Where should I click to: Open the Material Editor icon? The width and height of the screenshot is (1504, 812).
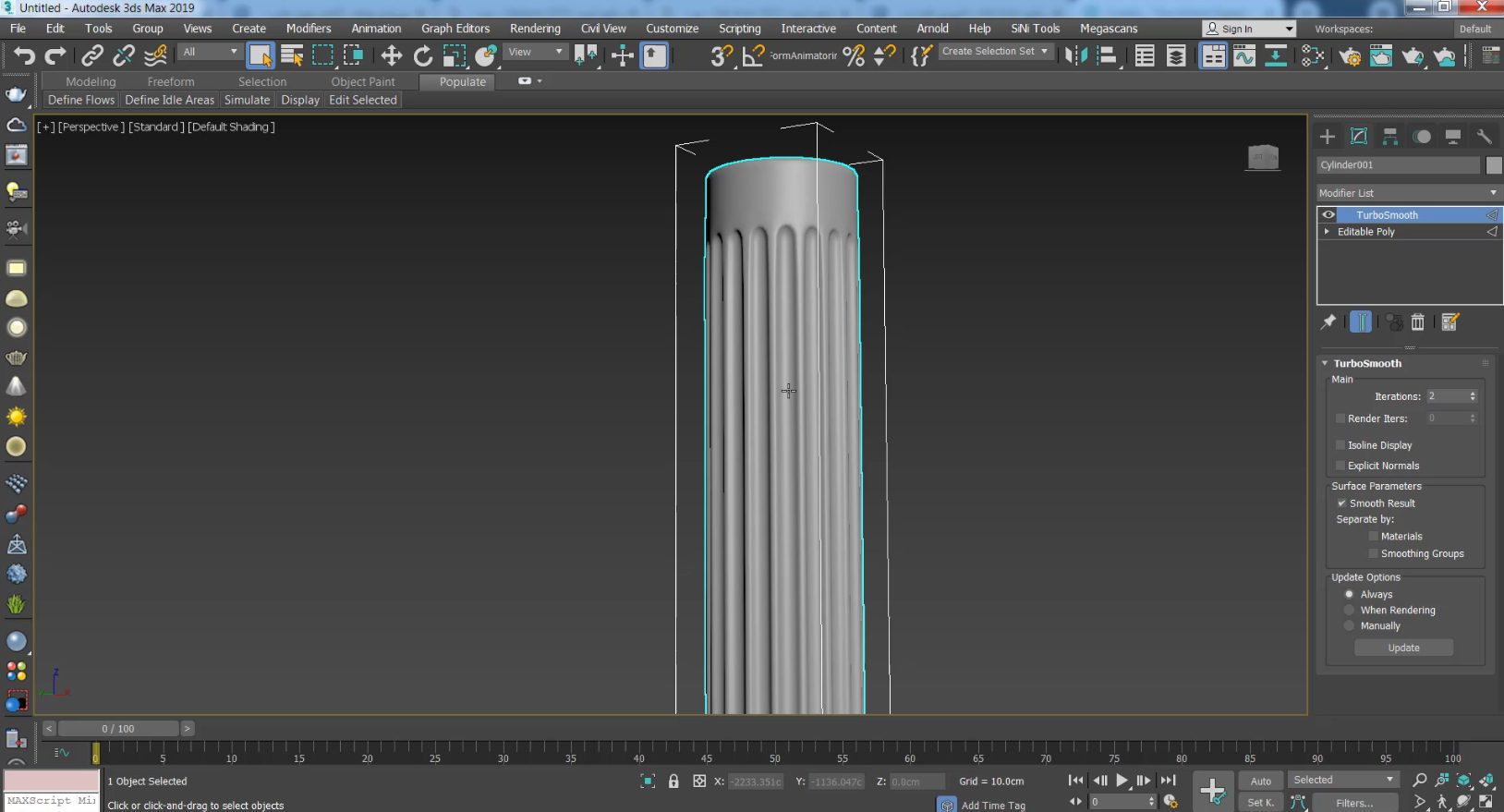[1313, 56]
